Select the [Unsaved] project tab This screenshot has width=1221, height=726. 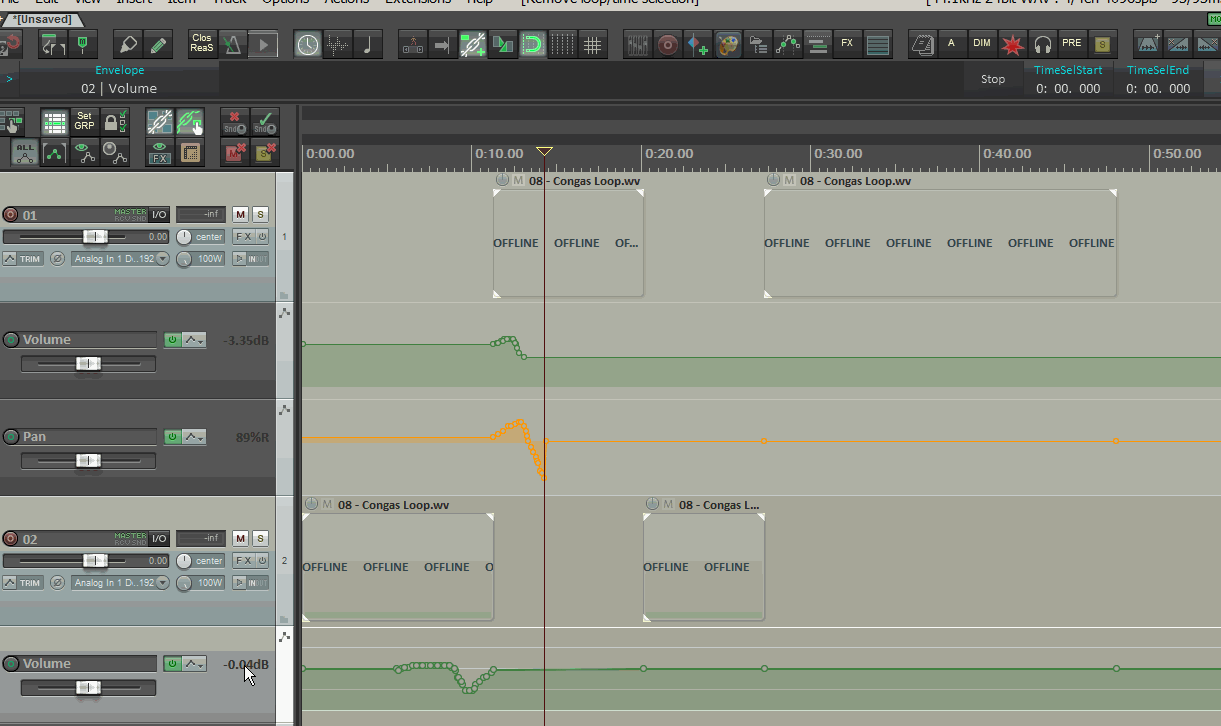click(x=42, y=20)
